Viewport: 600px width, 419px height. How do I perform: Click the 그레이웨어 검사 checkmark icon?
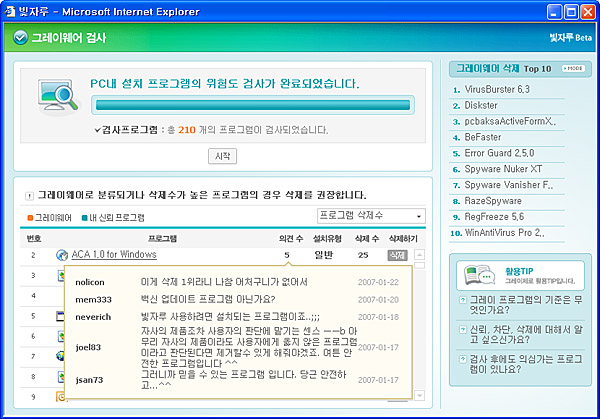click(x=20, y=37)
